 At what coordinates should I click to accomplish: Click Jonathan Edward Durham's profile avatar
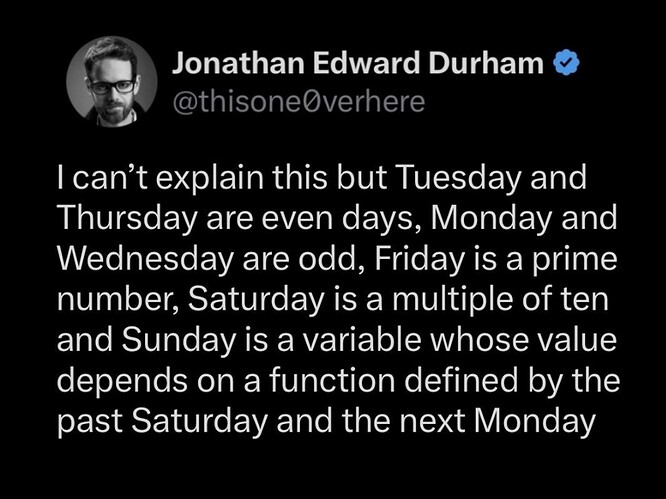(x=110, y=82)
